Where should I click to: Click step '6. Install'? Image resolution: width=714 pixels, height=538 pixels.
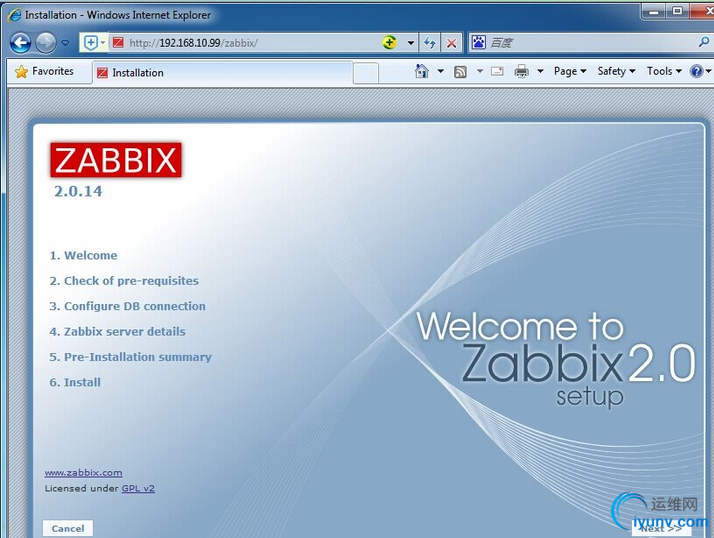coord(75,383)
